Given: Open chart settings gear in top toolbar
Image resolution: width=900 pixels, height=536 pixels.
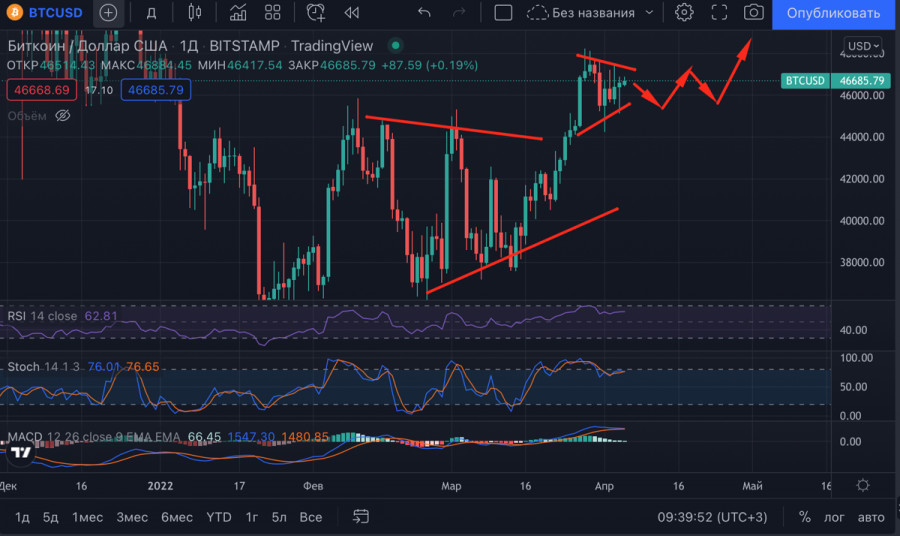Looking at the screenshot, I should pyautogui.click(x=684, y=12).
